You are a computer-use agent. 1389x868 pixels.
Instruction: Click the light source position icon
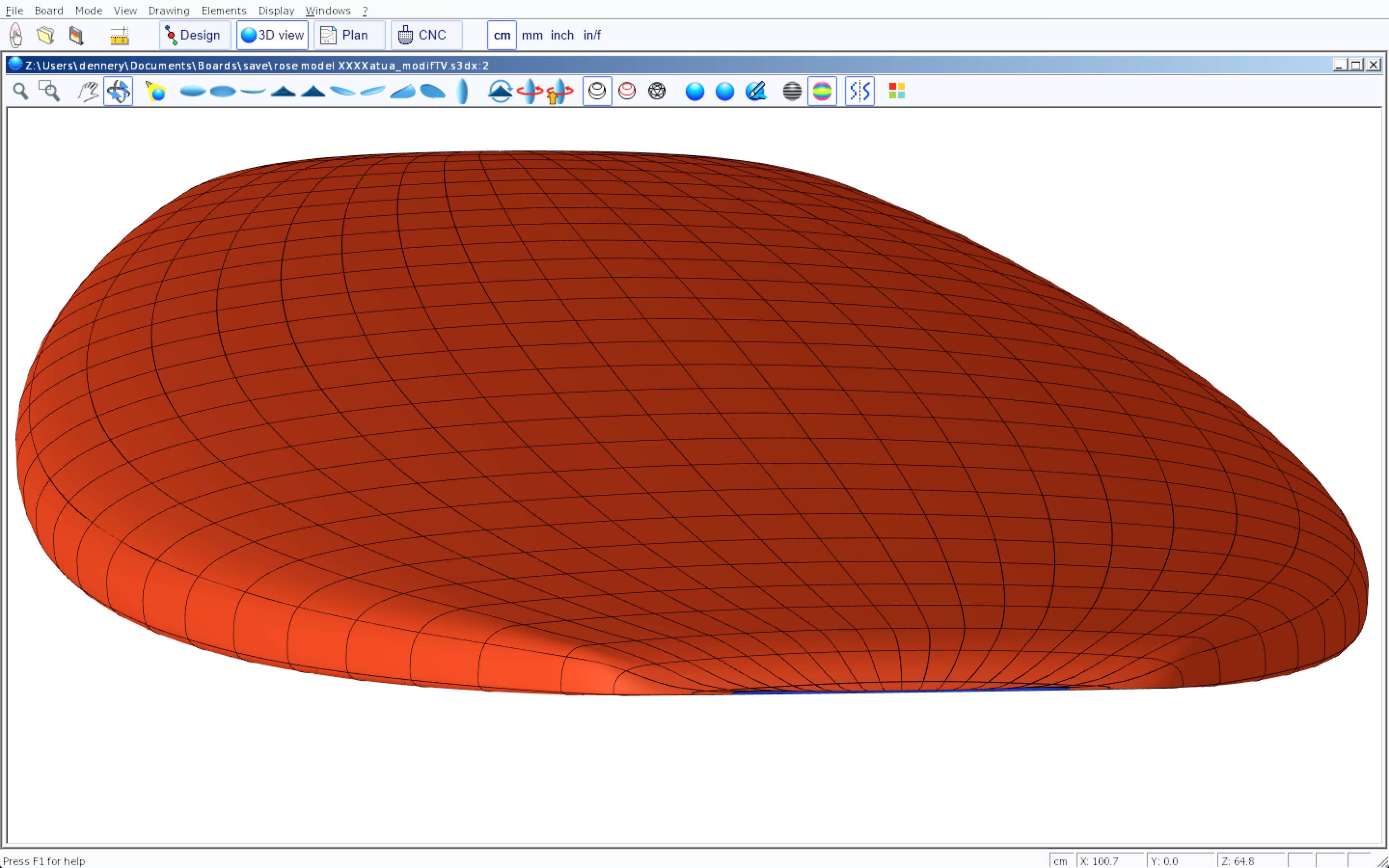click(156, 91)
